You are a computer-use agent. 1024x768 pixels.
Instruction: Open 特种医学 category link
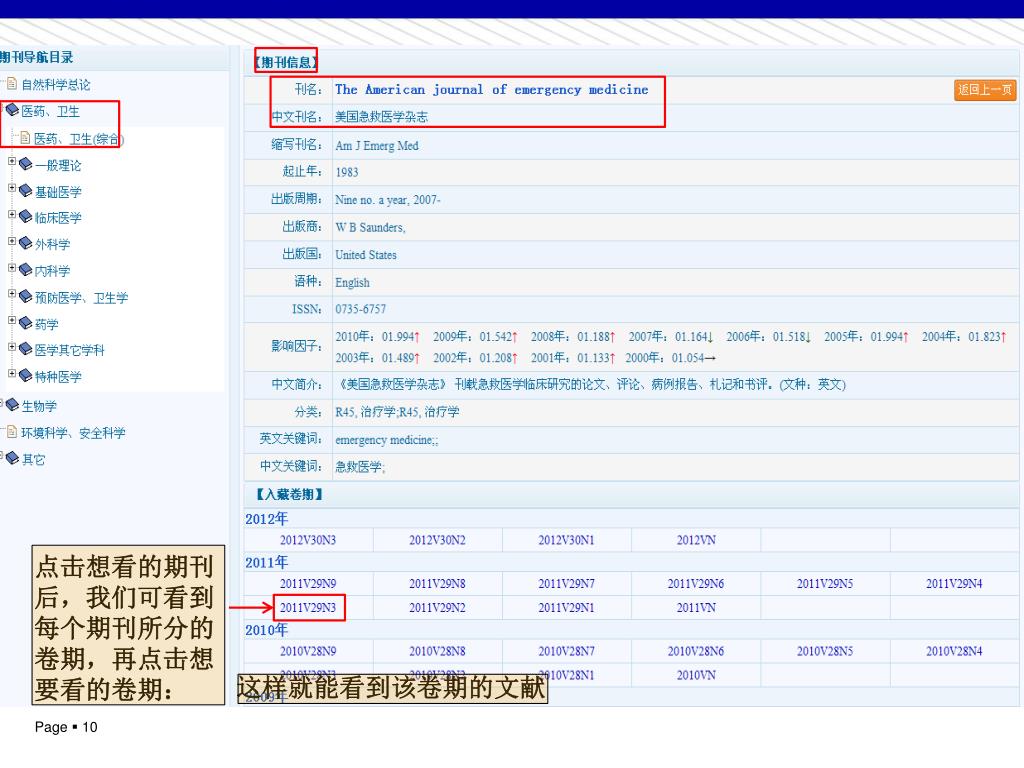pyautogui.click(x=58, y=377)
